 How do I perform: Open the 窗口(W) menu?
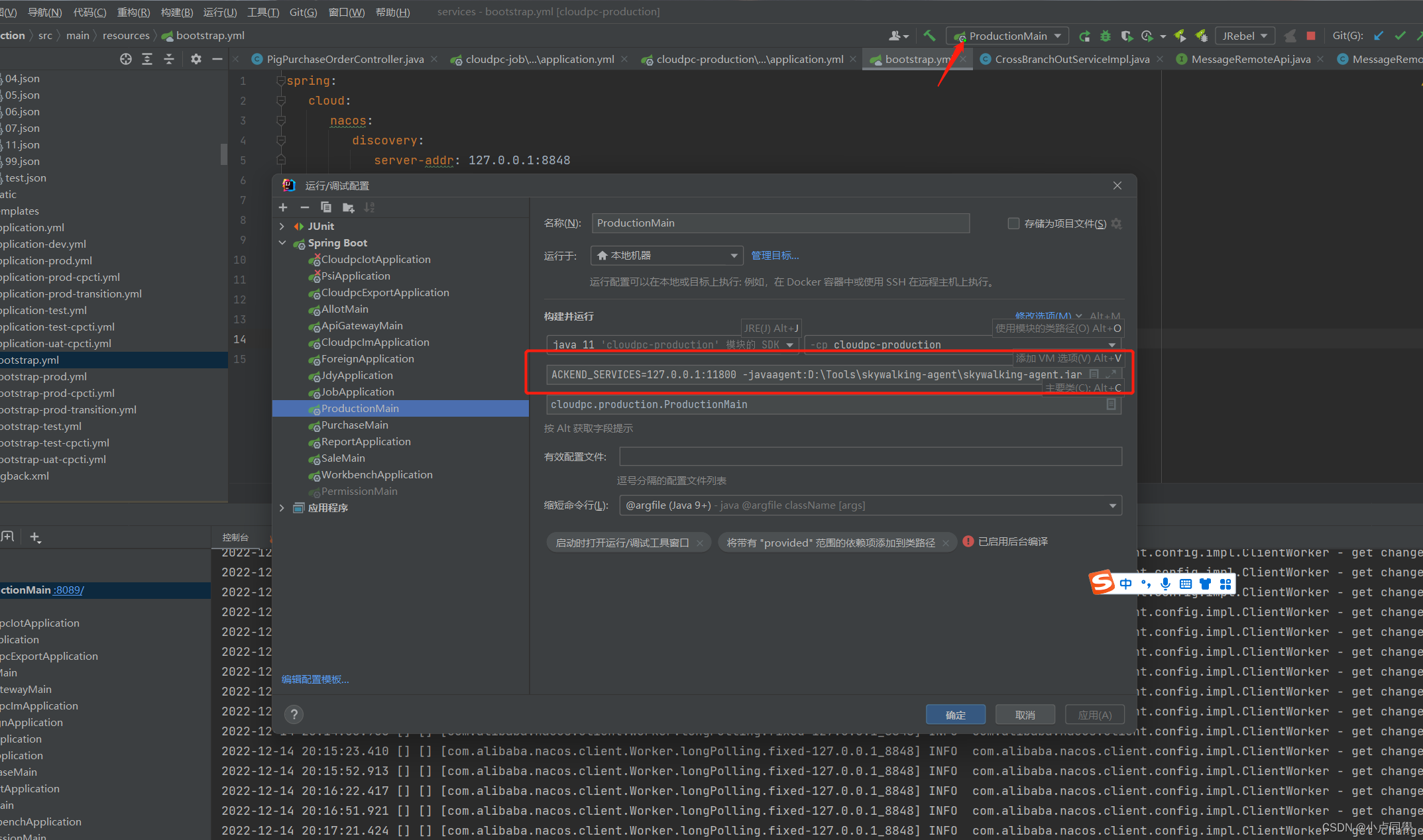[347, 12]
